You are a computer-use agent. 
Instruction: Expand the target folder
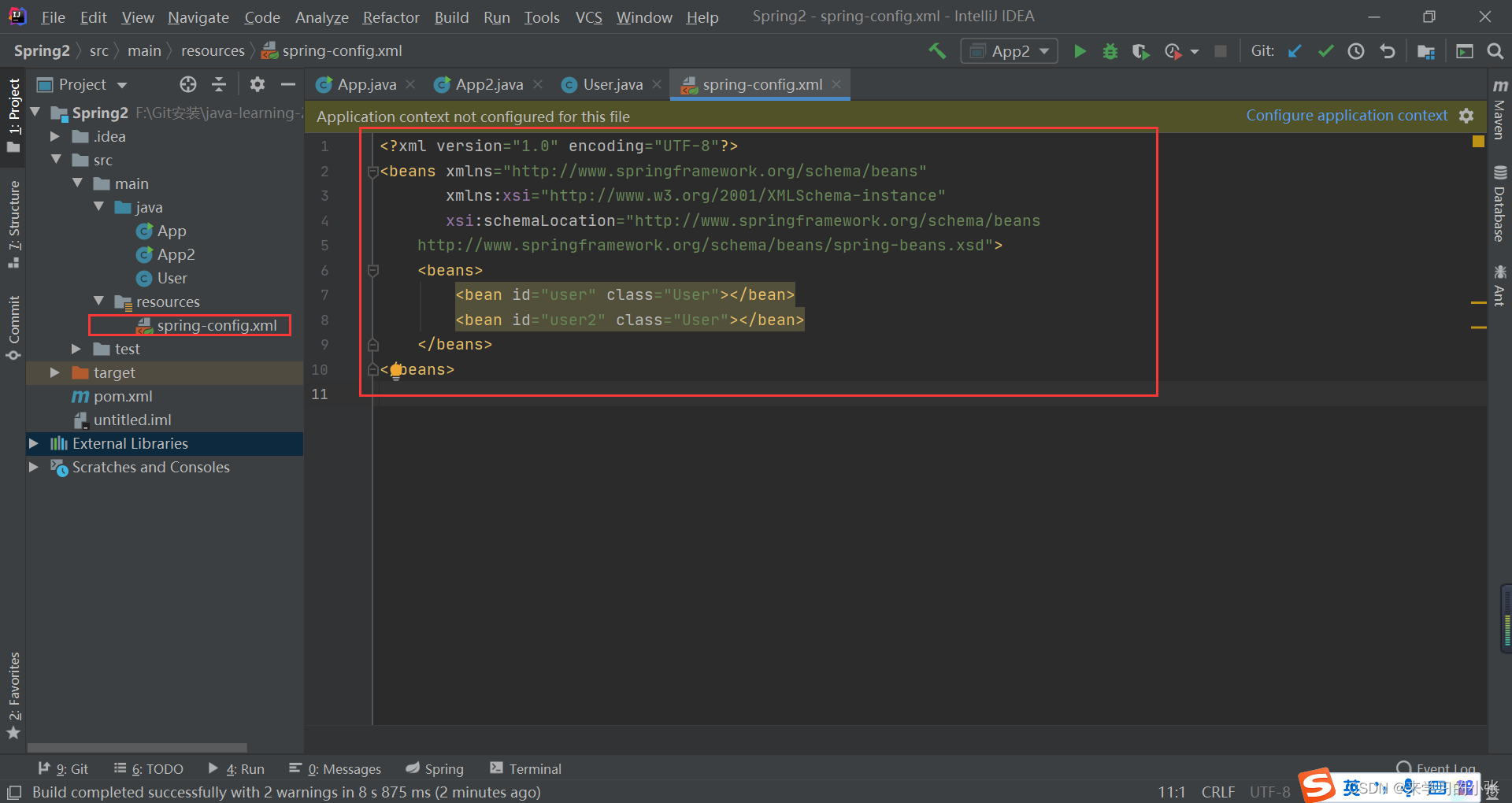tap(55, 372)
